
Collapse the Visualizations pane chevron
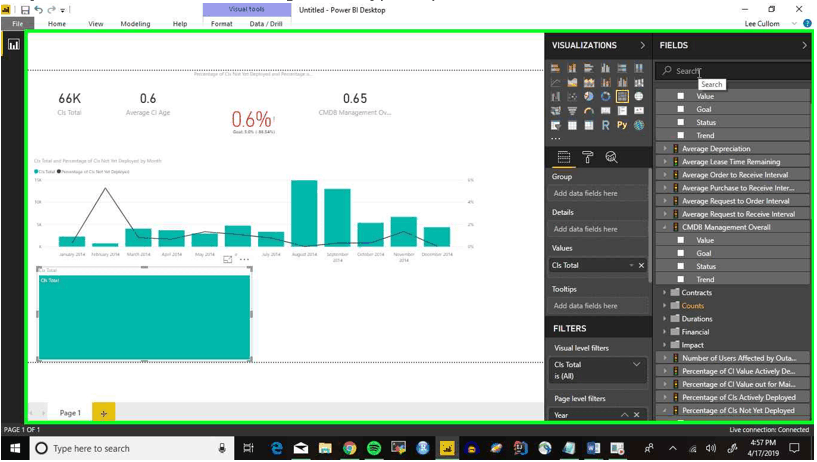tap(642, 45)
